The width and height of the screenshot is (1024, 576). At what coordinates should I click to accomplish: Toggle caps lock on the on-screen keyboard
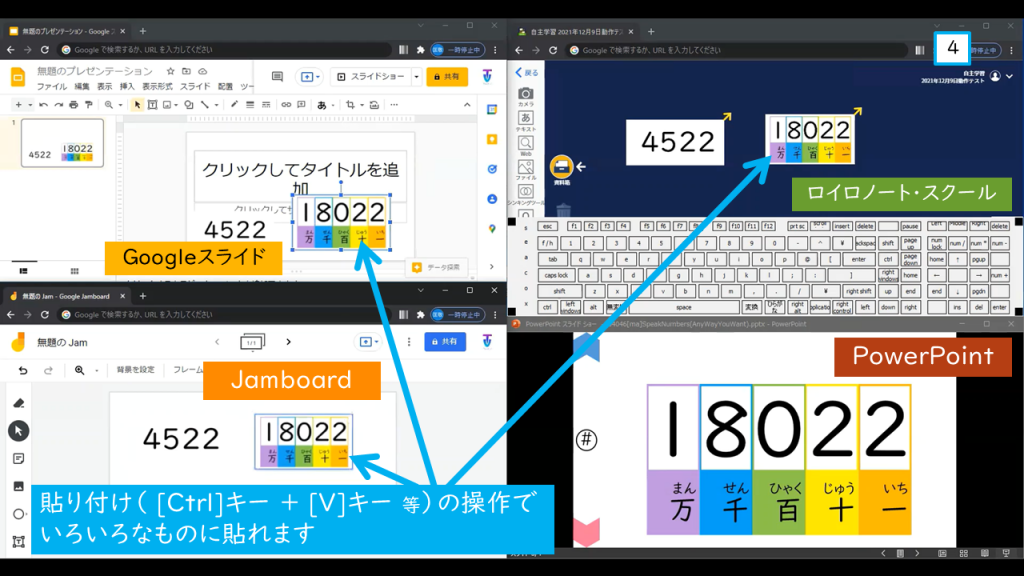point(556,275)
